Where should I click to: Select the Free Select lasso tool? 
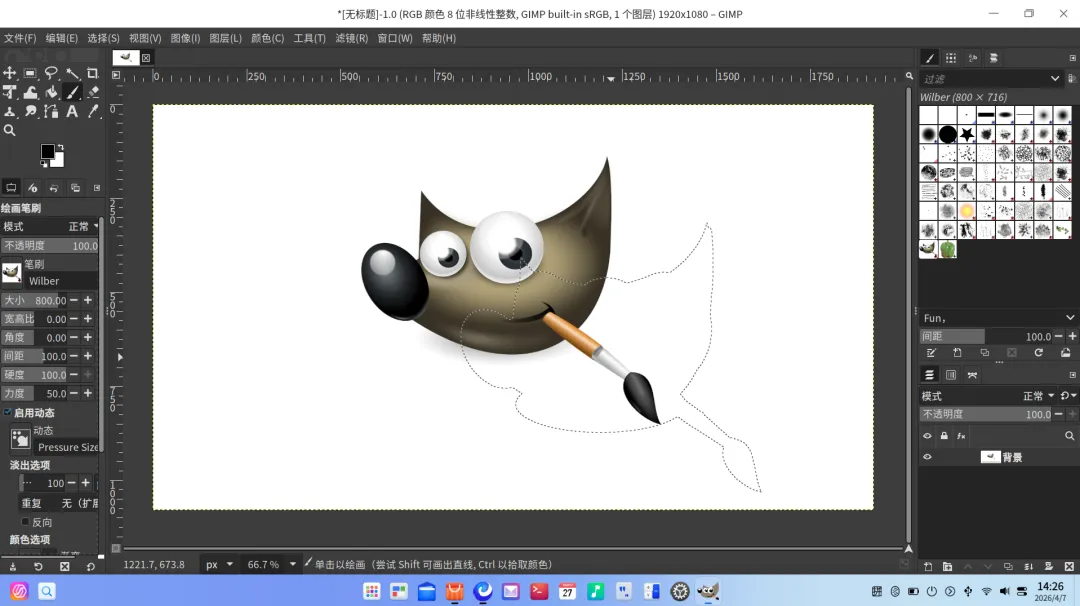[51, 73]
